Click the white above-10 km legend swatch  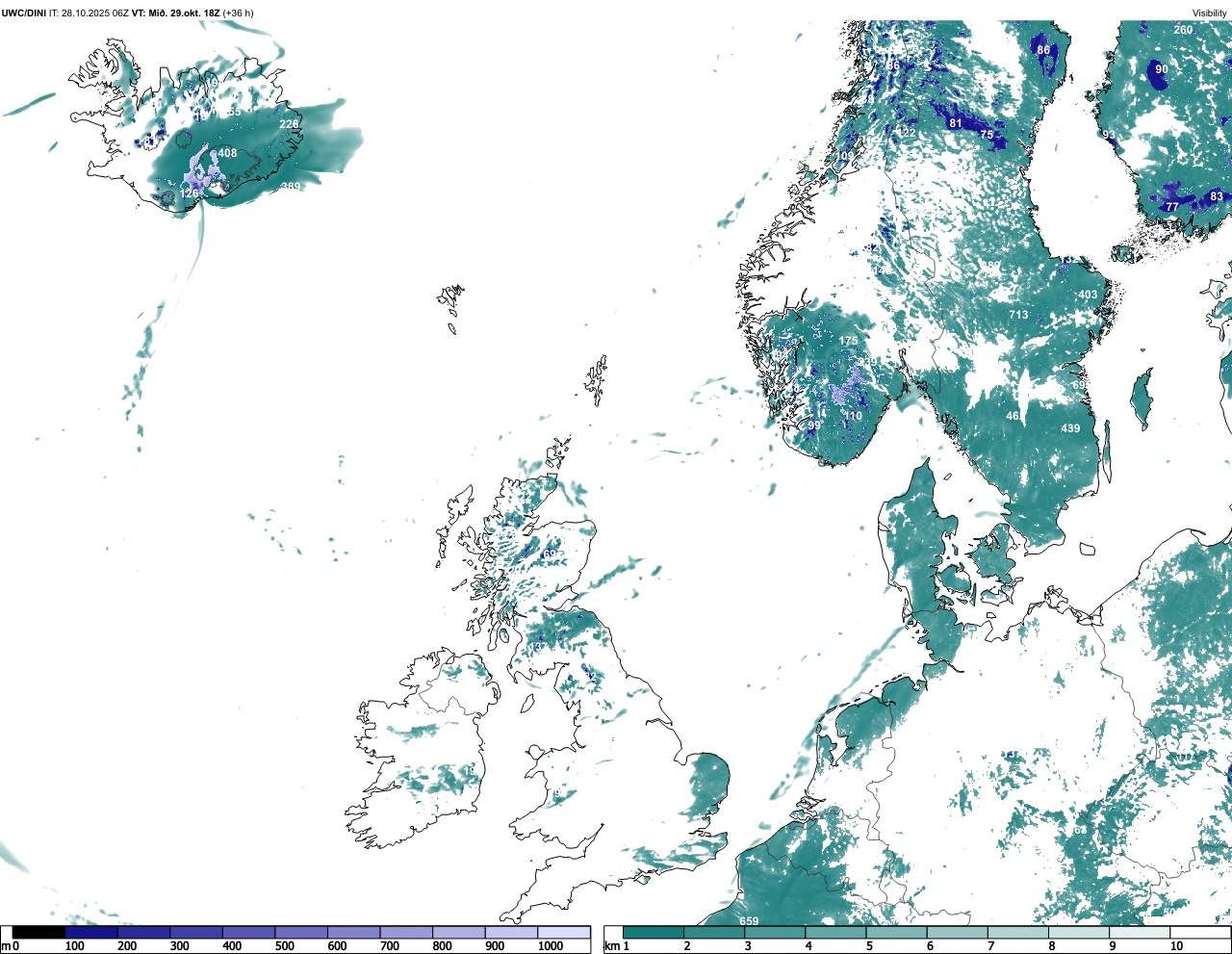(1200, 933)
